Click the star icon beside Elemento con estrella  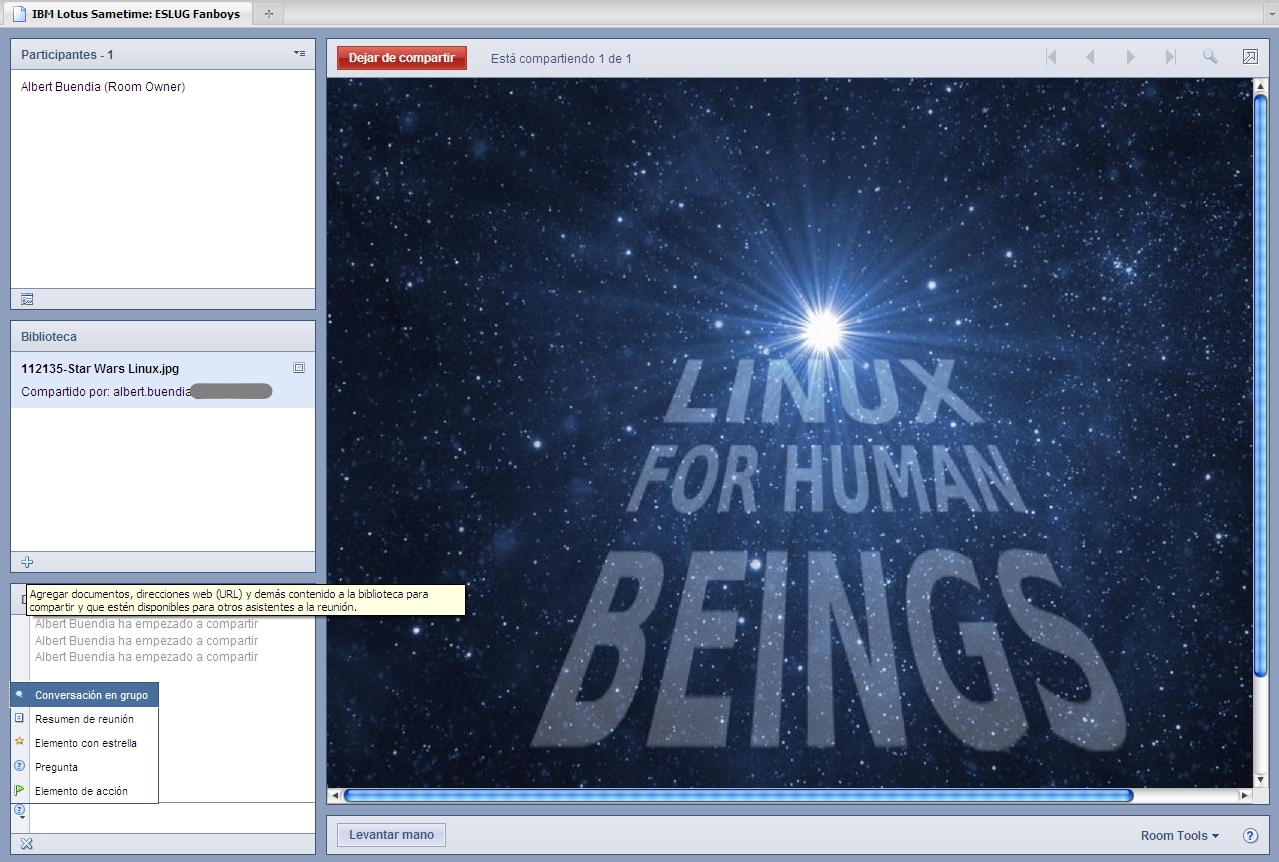[x=19, y=742]
